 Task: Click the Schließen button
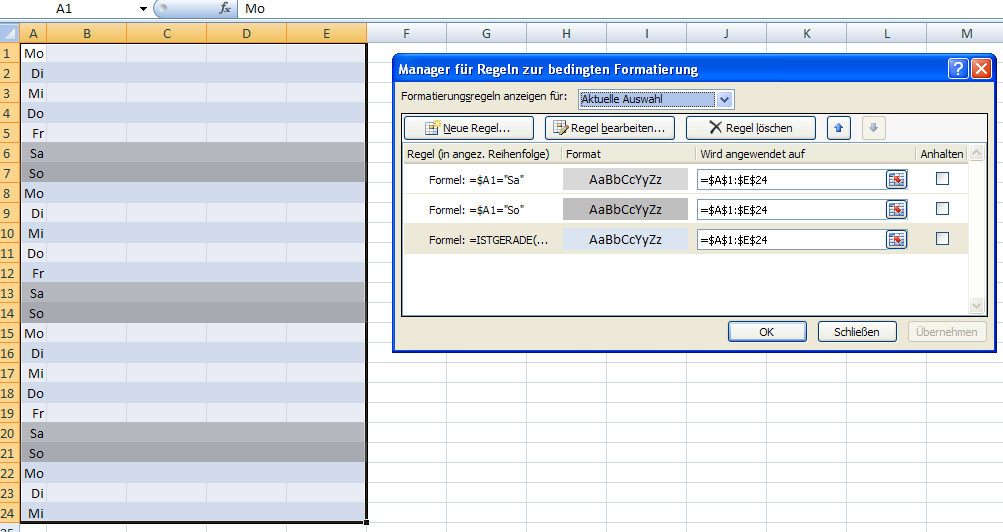point(857,332)
